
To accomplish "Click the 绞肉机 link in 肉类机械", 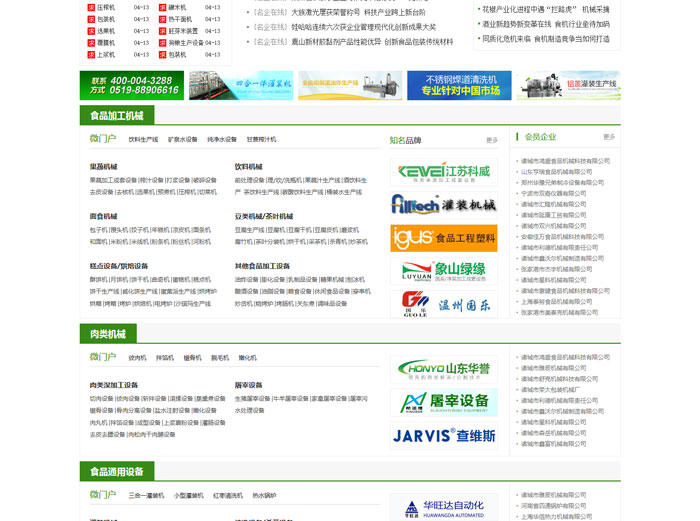I will click(137, 358).
